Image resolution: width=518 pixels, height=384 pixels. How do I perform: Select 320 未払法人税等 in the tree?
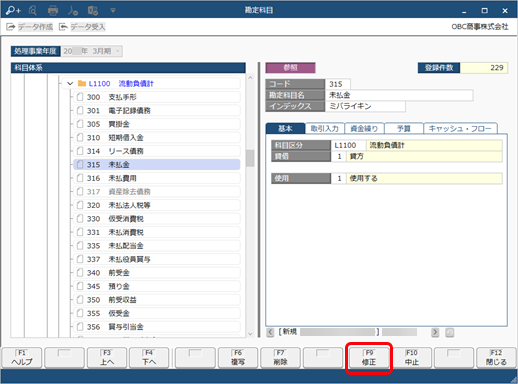click(157, 205)
